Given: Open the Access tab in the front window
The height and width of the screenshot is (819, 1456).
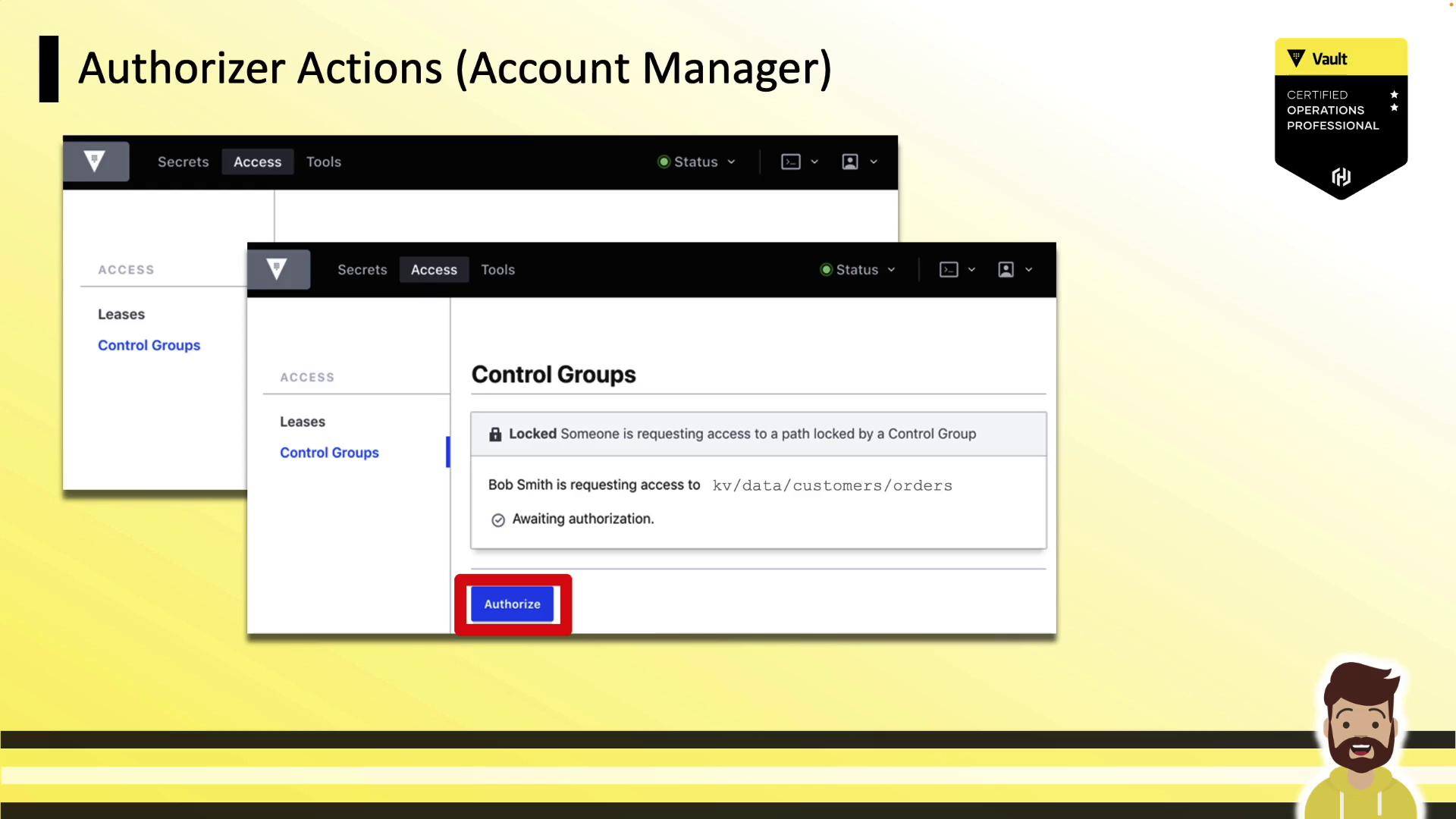Looking at the screenshot, I should (435, 270).
